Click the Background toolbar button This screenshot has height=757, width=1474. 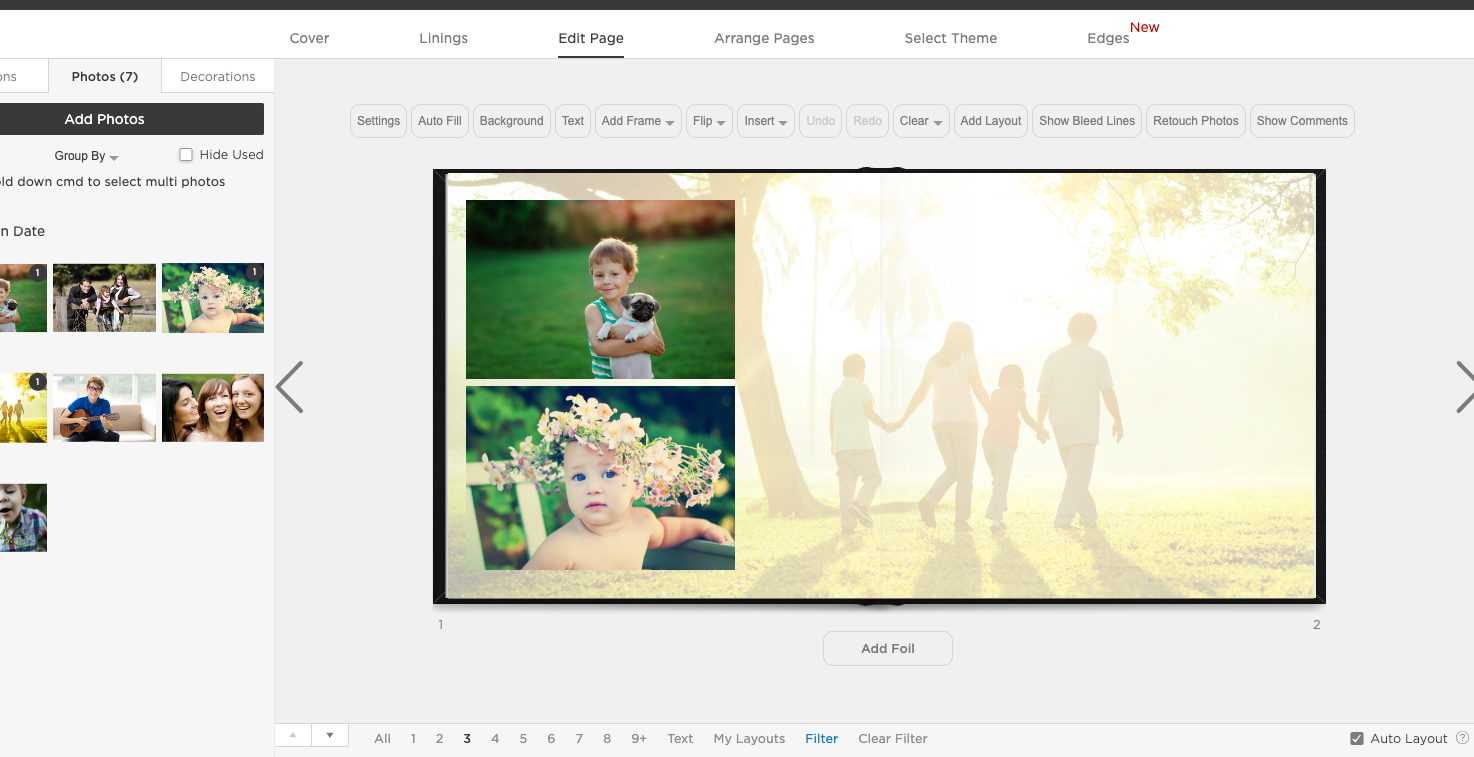[511, 121]
